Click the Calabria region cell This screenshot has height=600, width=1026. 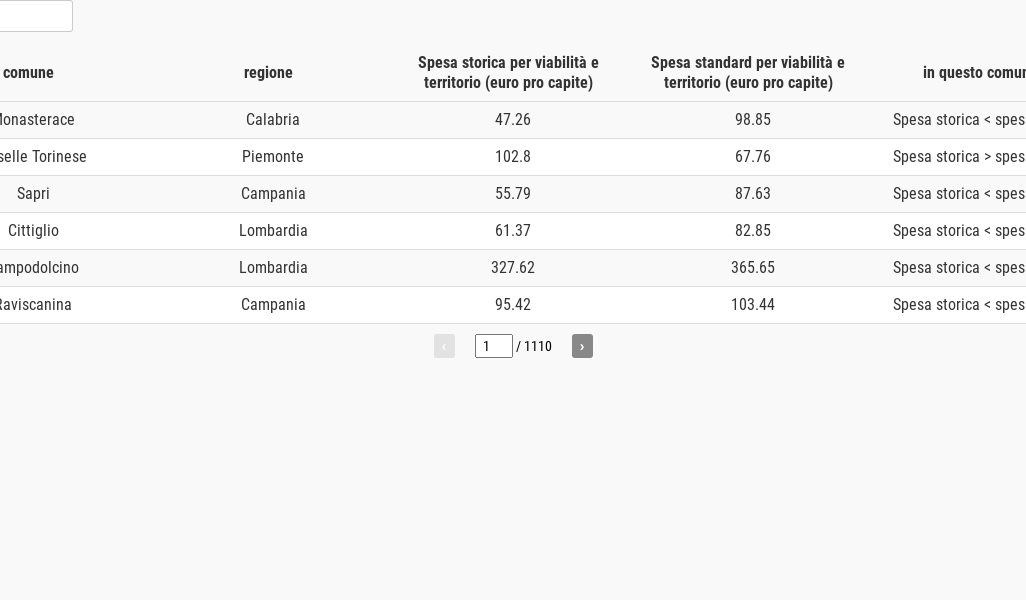click(273, 120)
